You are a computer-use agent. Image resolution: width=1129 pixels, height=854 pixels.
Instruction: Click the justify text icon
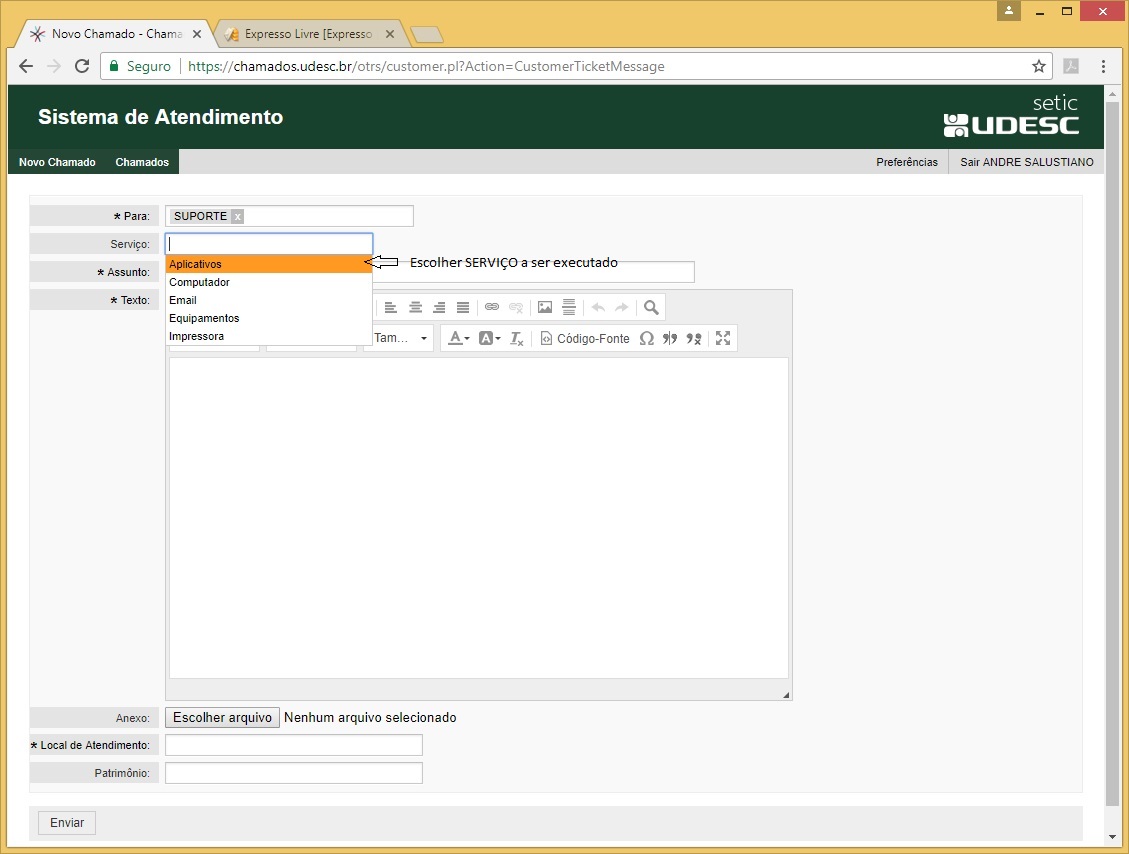(463, 308)
